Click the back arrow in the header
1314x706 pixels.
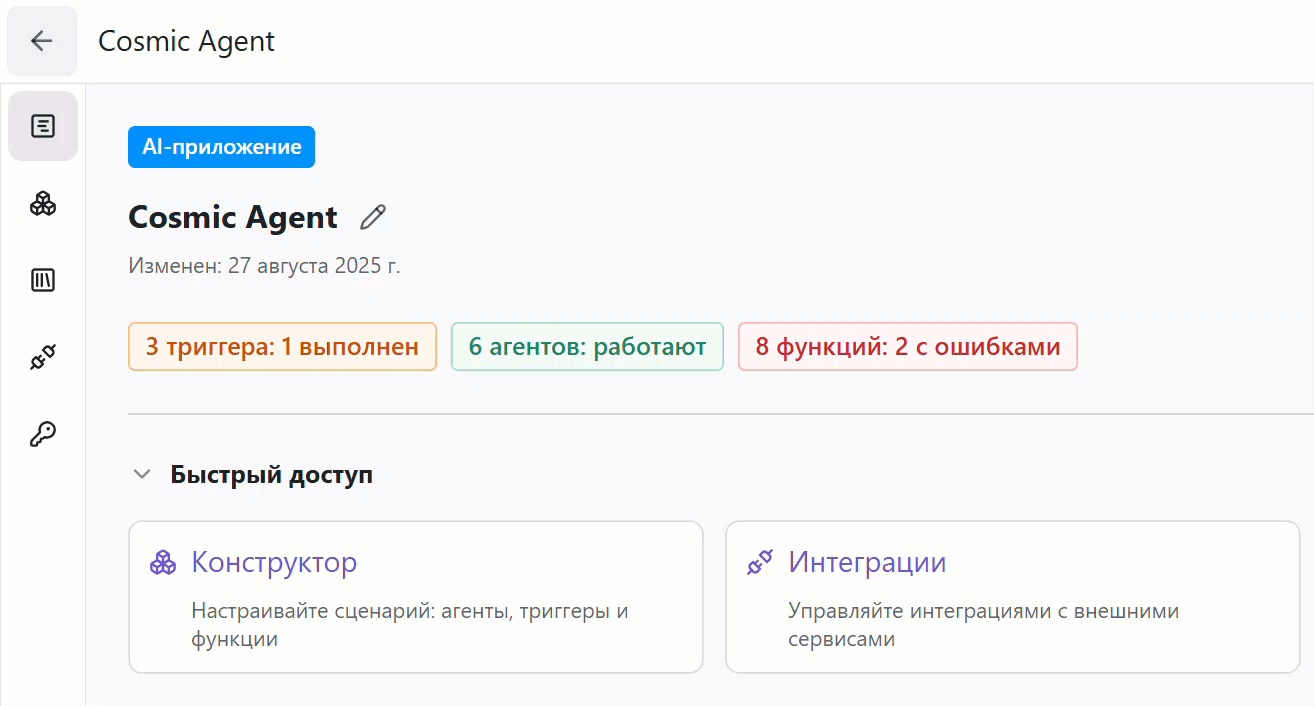pyautogui.click(x=41, y=41)
